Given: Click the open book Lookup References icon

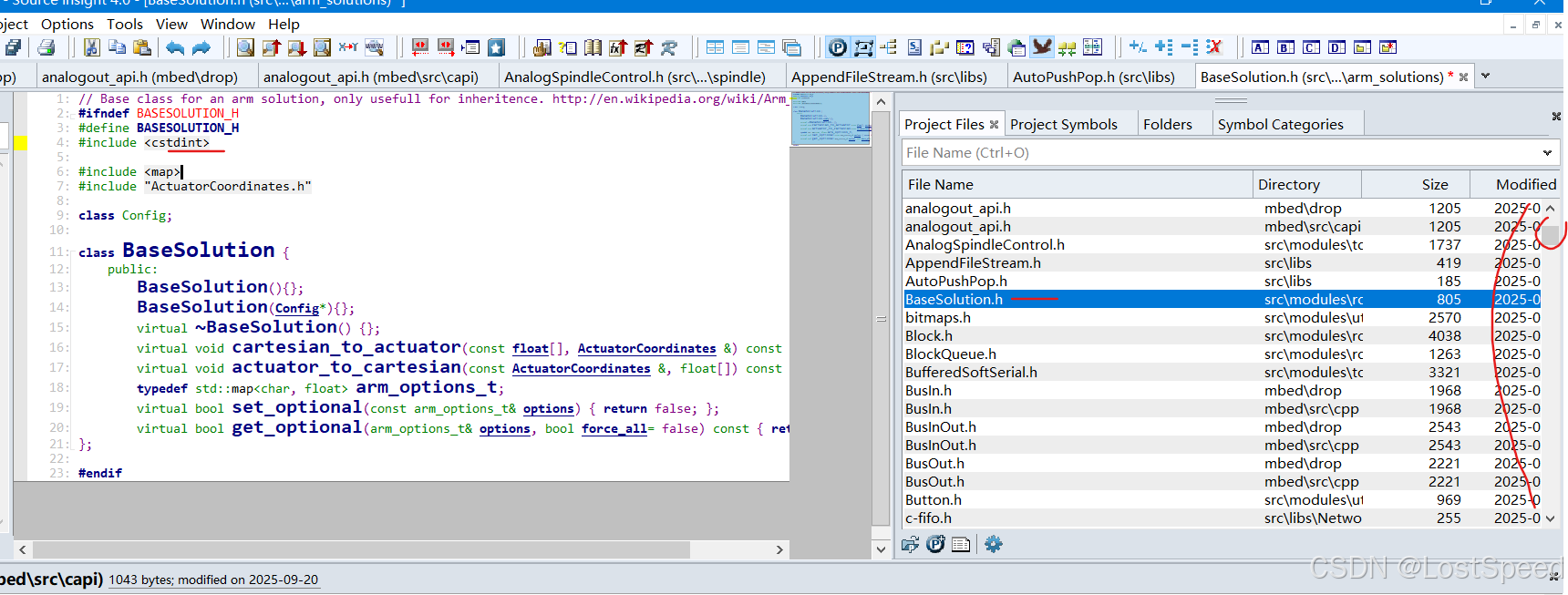Looking at the screenshot, I should [x=593, y=47].
